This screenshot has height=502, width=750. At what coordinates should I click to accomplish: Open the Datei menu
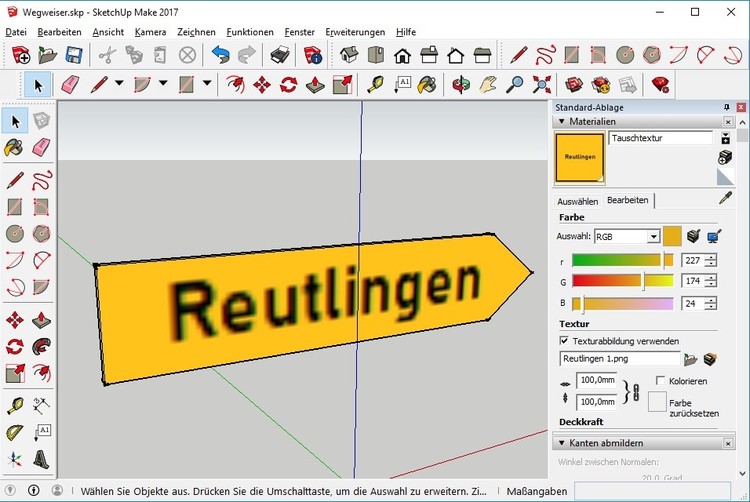click(x=16, y=32)
